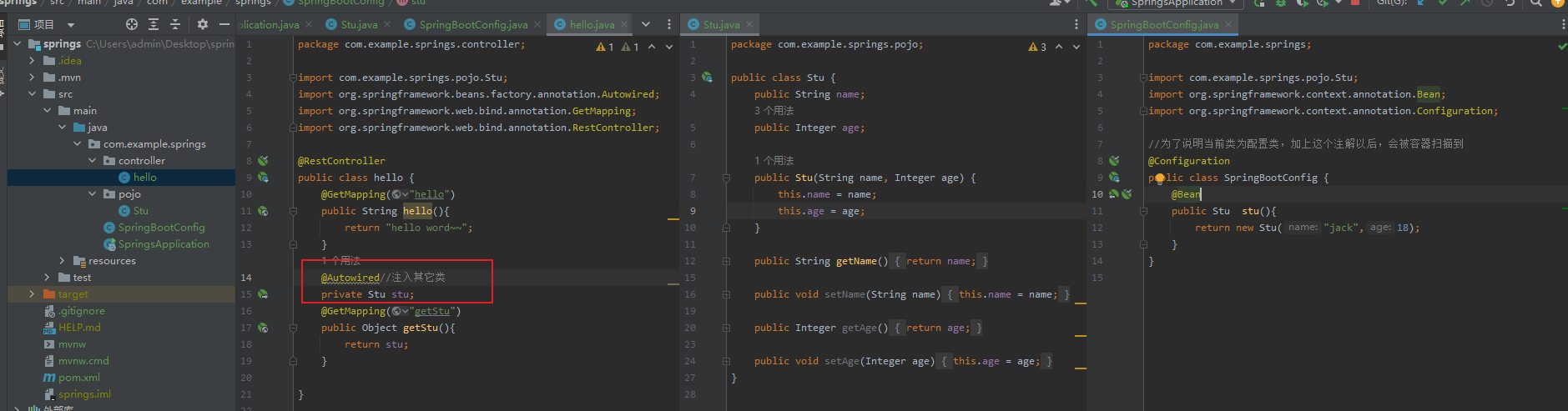Viewport: 1568px width, 411px height.
Task: Collapse the controller package
Action: (x=93, y=160)
